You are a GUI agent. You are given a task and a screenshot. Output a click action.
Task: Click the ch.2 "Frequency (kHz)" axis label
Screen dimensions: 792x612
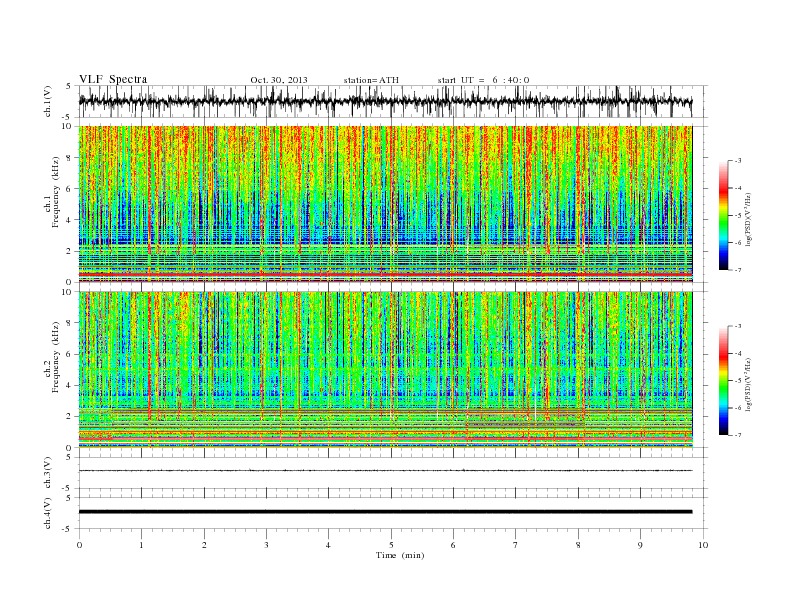[x=56, y=357]
